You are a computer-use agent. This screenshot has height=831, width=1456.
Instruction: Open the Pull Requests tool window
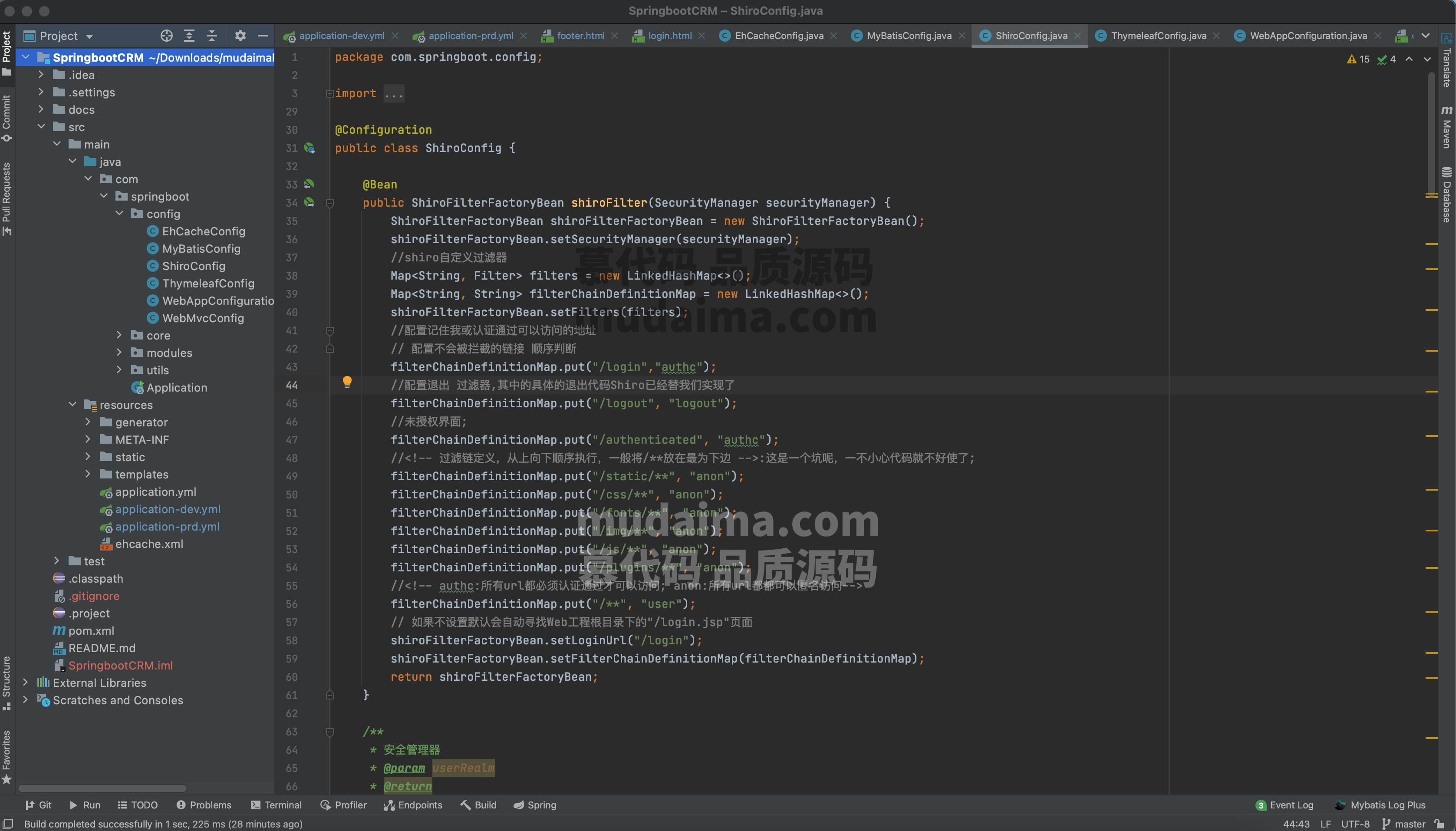[x=7, y=199]
